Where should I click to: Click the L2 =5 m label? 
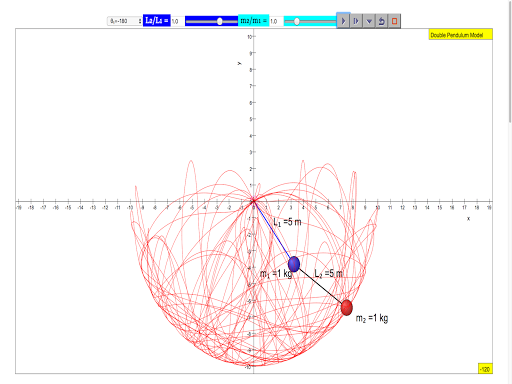click(x=328, y=274)
